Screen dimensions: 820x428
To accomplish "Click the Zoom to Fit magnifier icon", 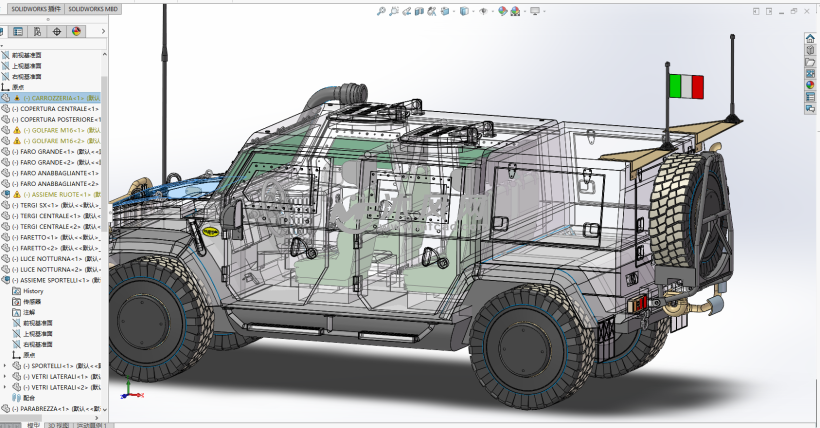I will (x=381, y=11).
